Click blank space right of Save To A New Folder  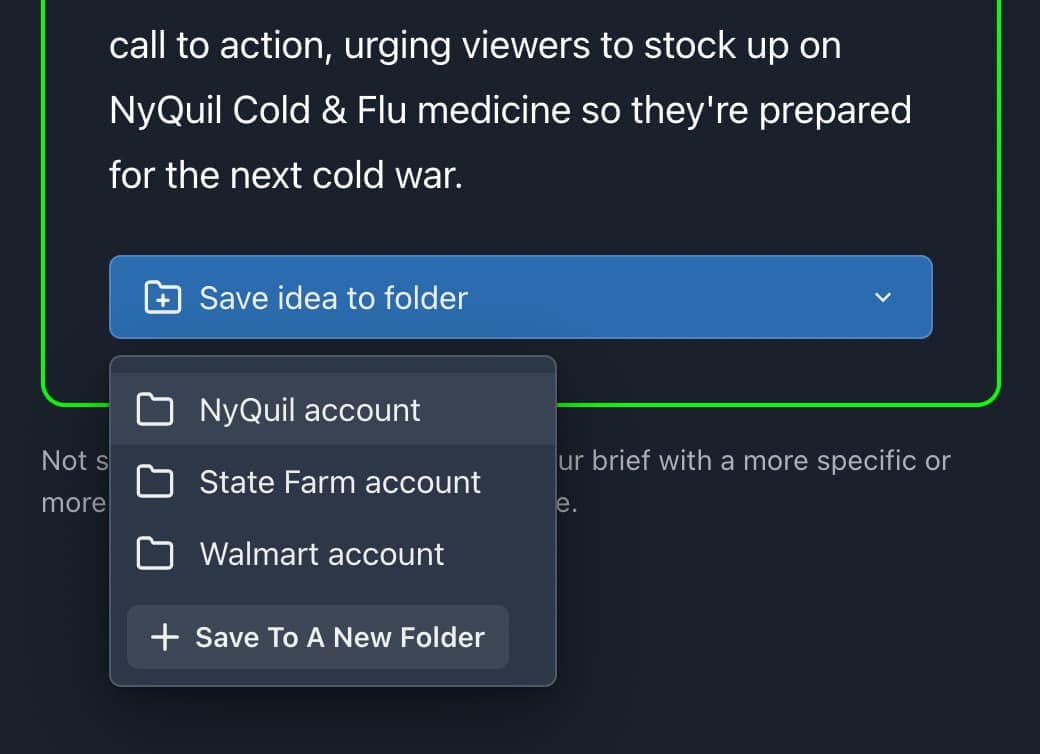(531, 637)
